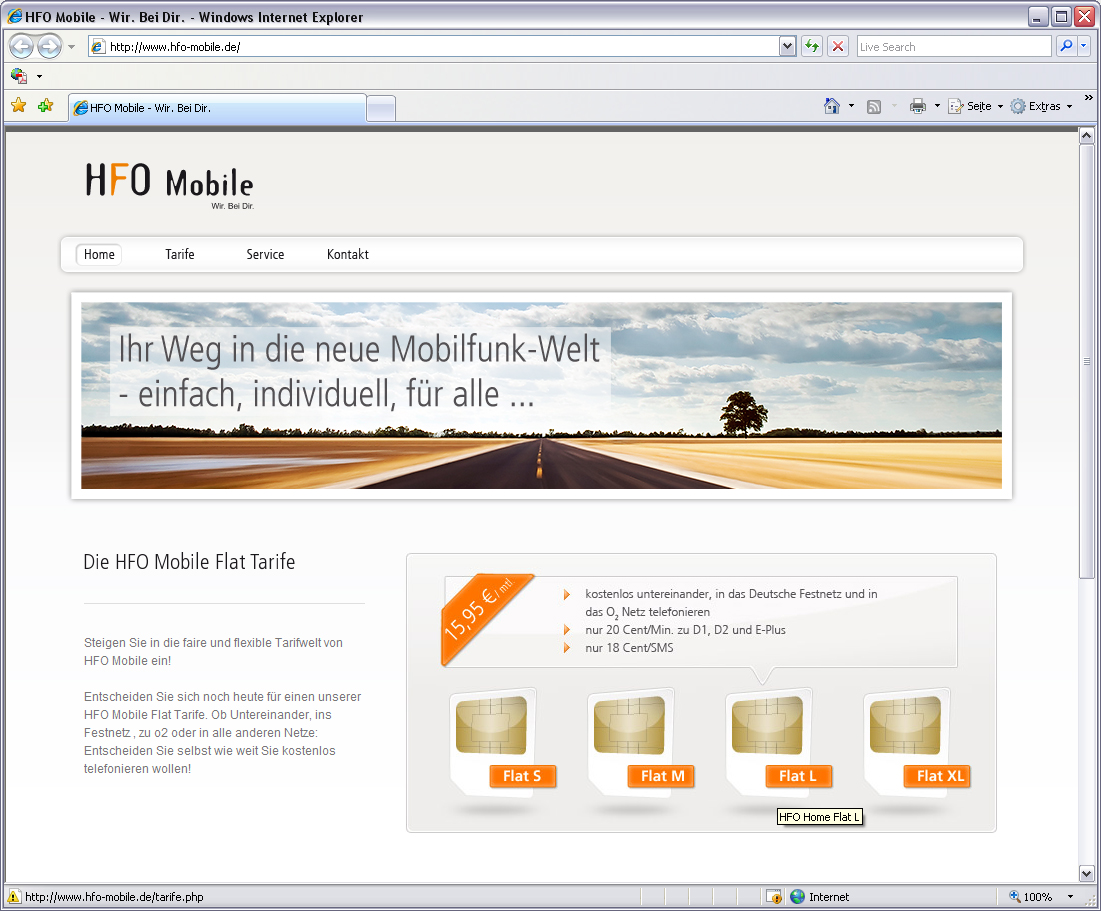
Task: Select the HFO Mobile browser tab
Action: (x=217, y=107)
